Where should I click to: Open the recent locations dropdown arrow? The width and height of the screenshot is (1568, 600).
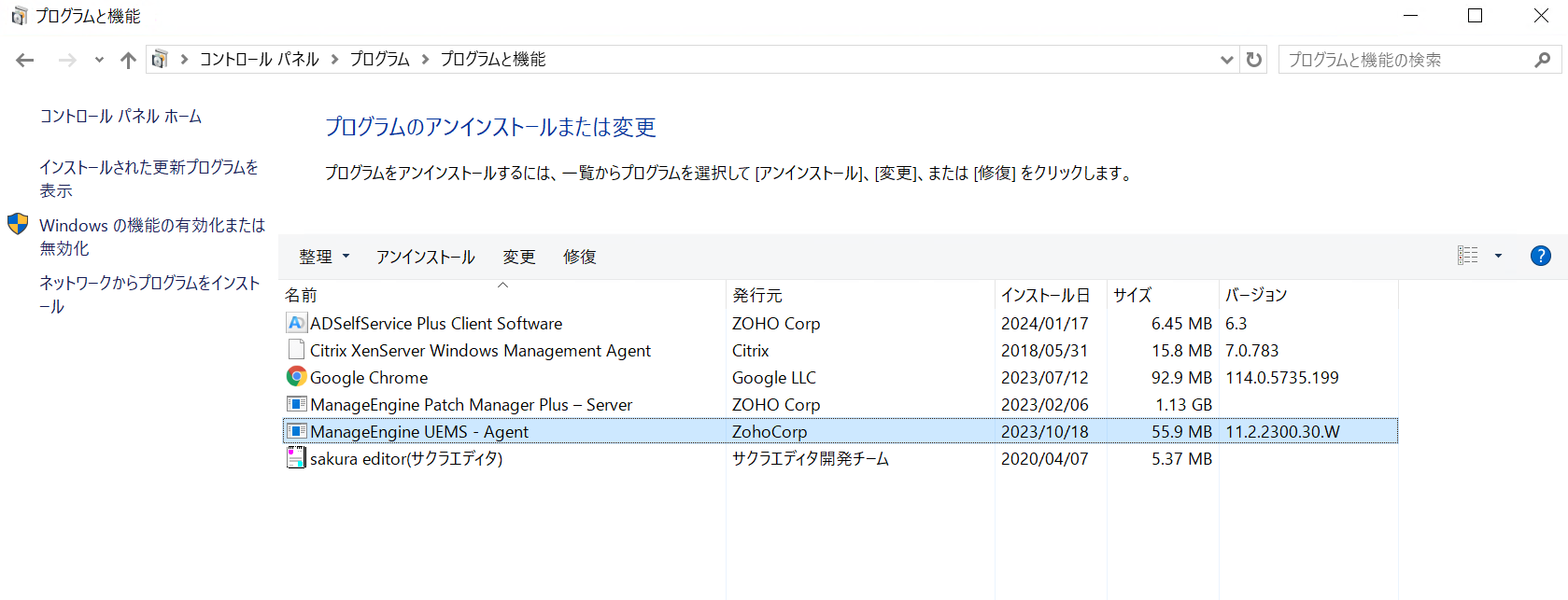tap(99, 60)
